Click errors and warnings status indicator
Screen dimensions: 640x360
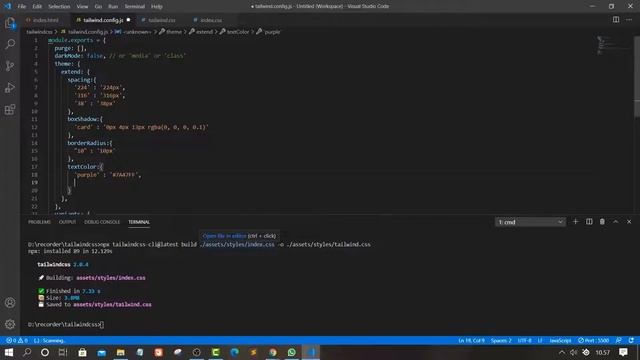[x=17, y=340]
